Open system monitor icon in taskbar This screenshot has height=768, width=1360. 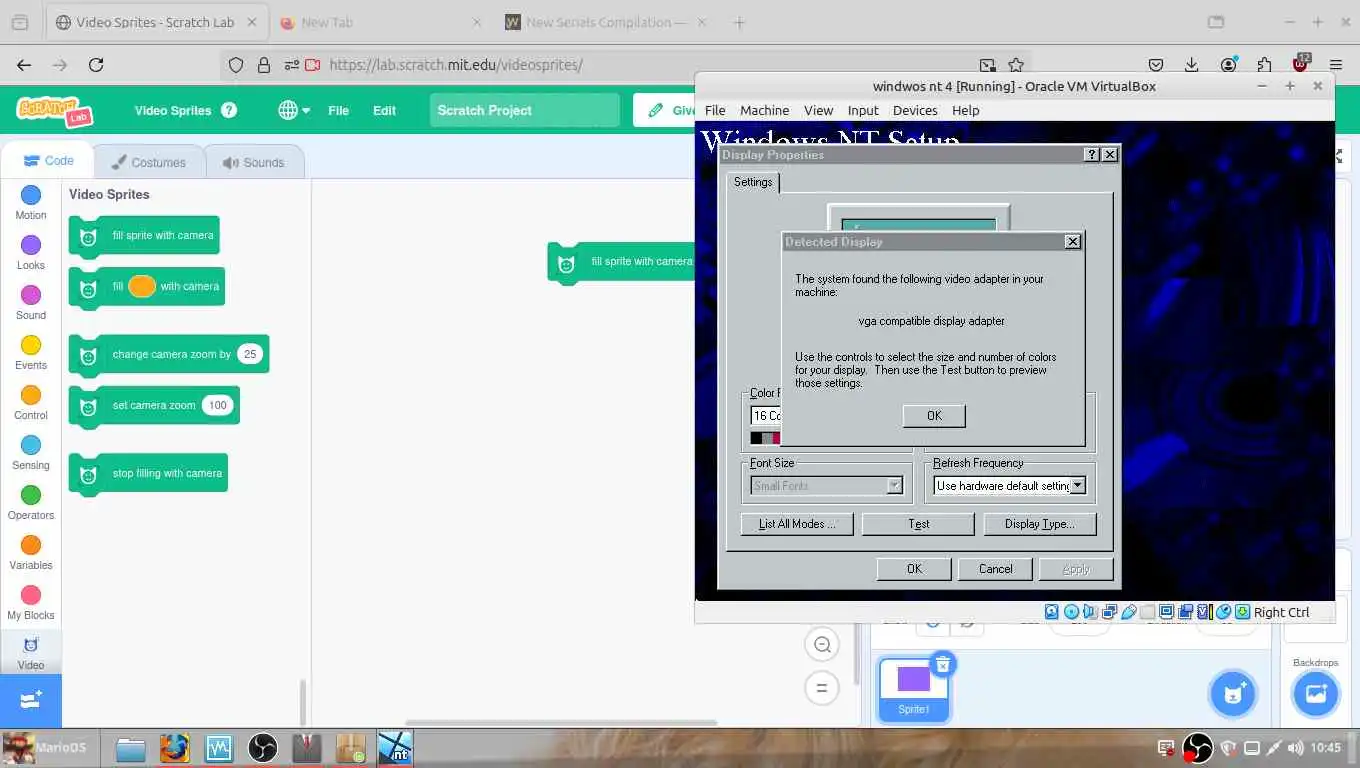click(x=219, y=748)
